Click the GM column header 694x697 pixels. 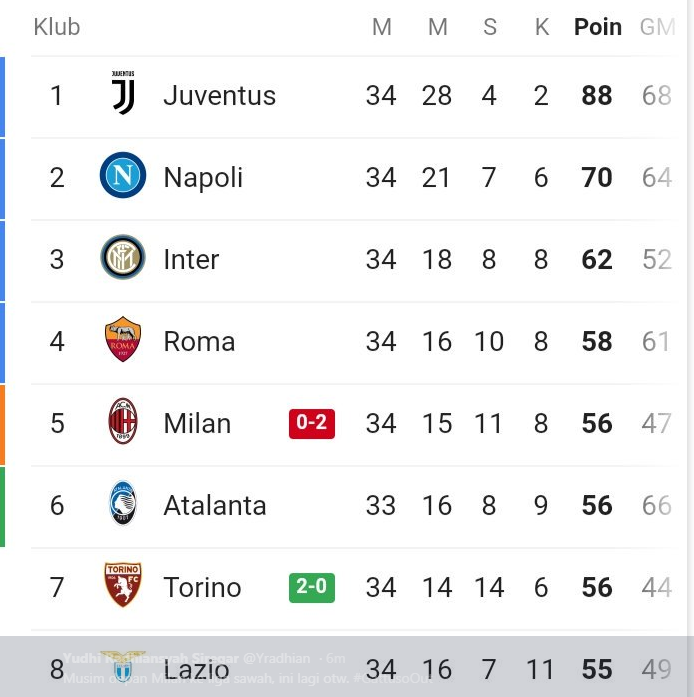pyautogui.click(x=658, y=27)
